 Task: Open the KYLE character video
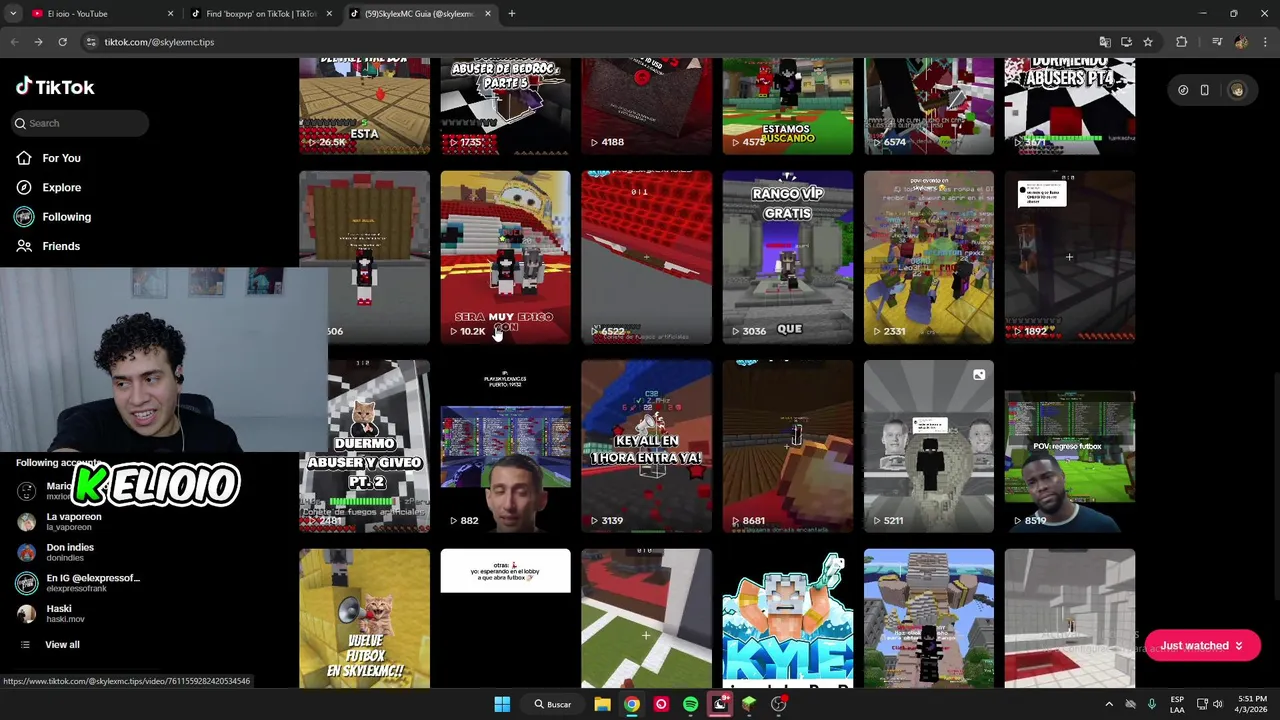click(788, 618)
